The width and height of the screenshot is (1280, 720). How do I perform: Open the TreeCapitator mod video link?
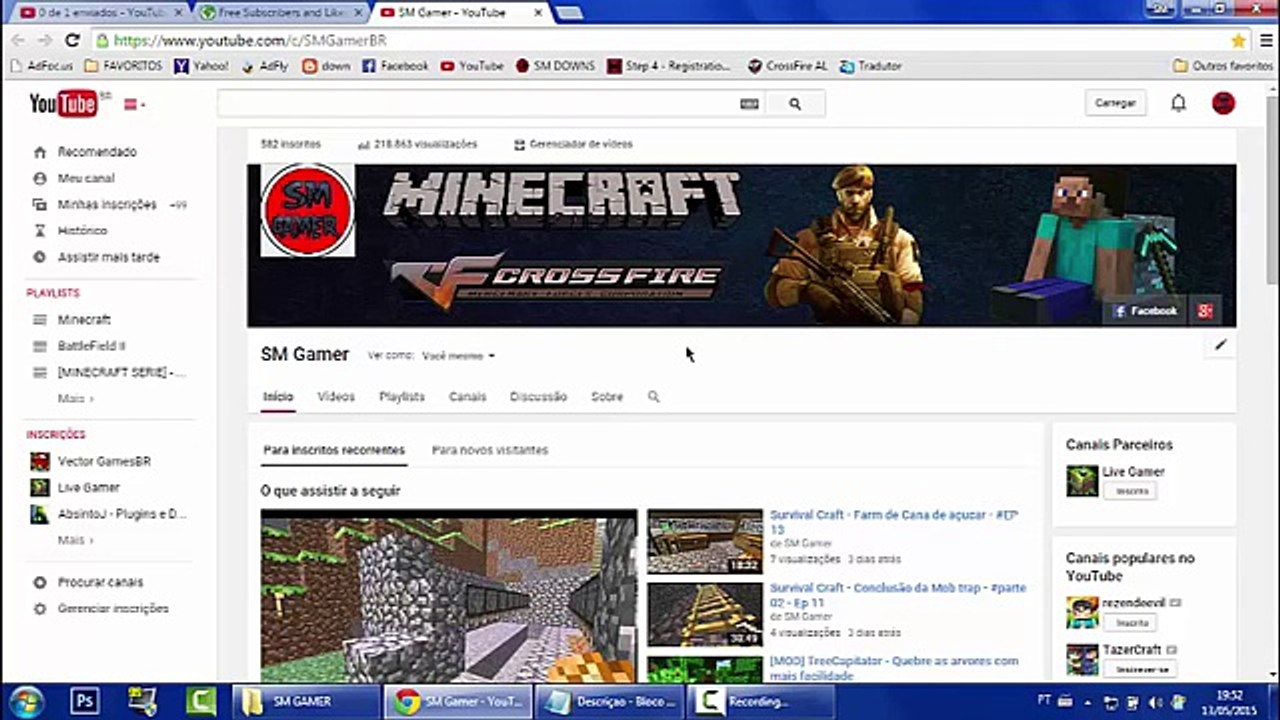tap(894, 668)
